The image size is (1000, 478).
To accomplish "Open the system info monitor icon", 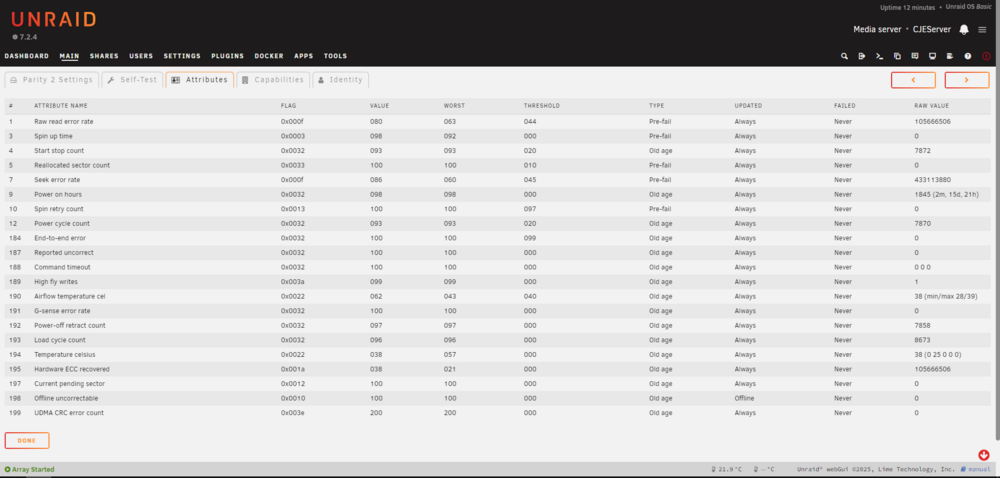I will 932,56.
